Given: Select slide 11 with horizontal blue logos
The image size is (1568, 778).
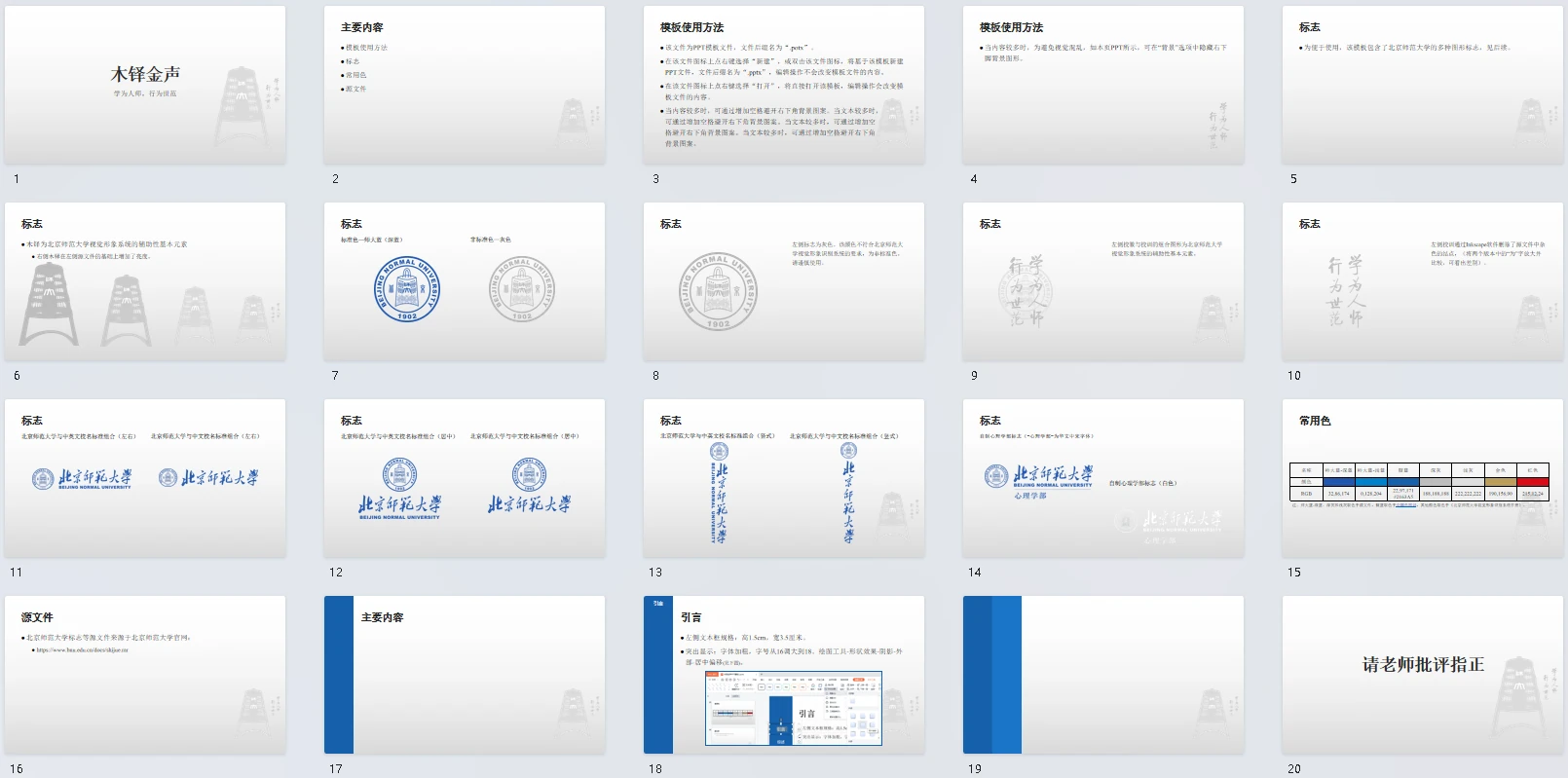Looking at the screenshot, I should pyautogui.click(x=145, y=479).
